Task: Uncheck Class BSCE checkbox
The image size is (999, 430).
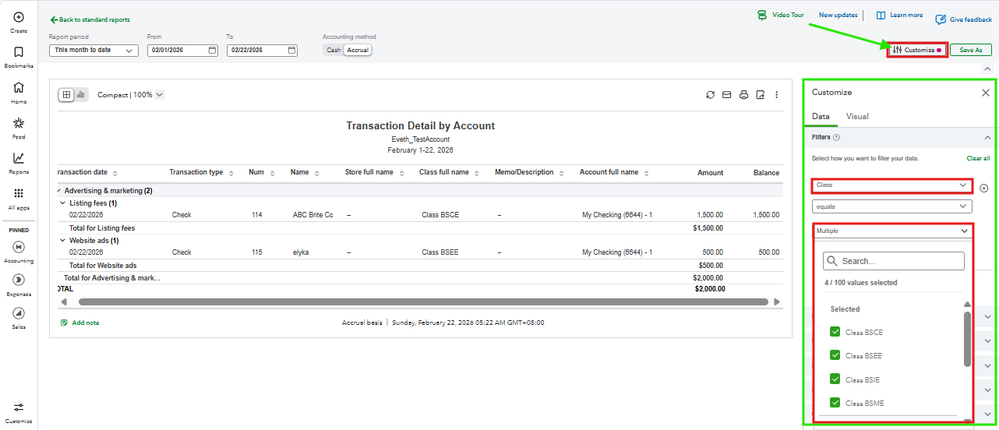Action: tap(835, 332)
